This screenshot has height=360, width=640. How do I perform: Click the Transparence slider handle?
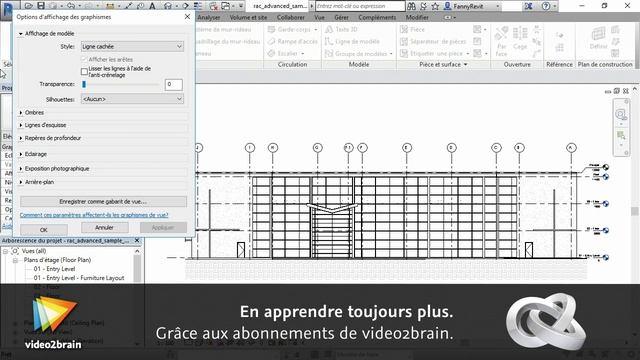(x=84, y=84)
